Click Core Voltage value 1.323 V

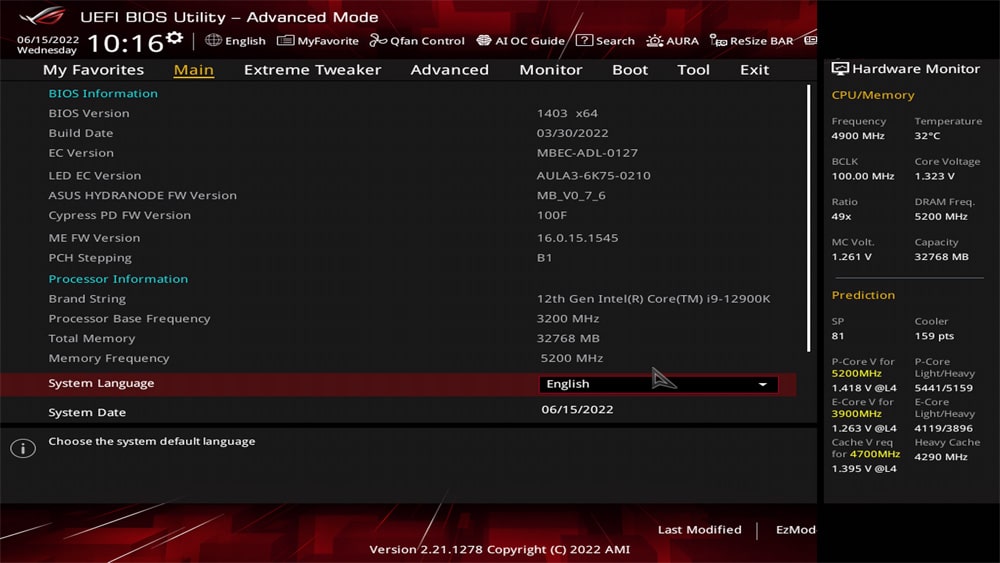click(x=934, y=176)
